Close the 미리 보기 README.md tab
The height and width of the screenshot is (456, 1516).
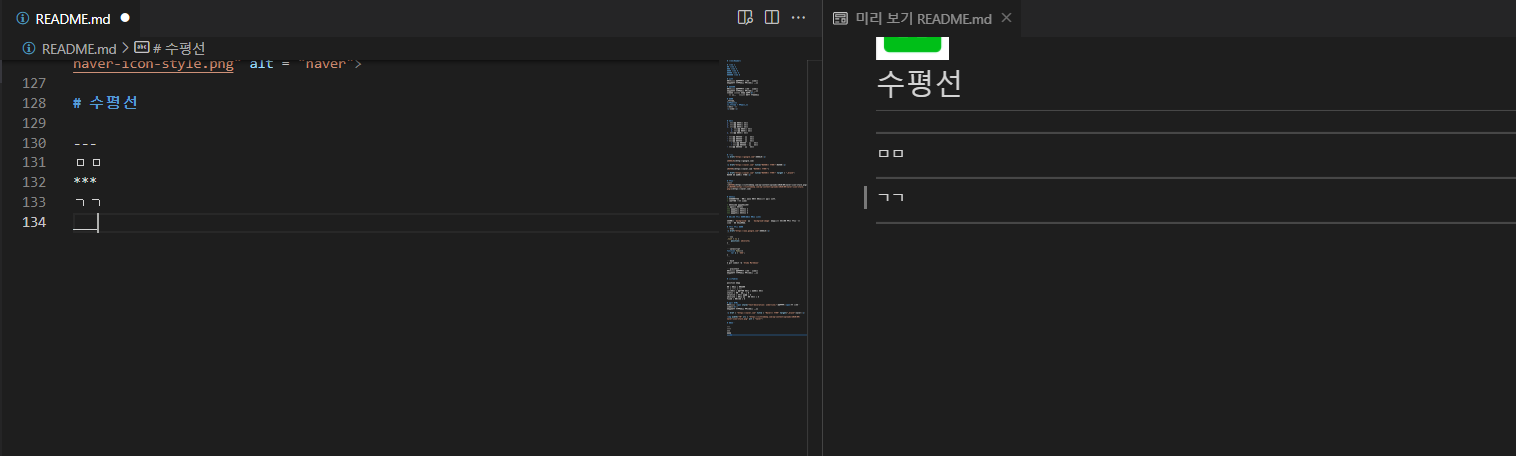pyautogui.click(x=1006, y=18)
